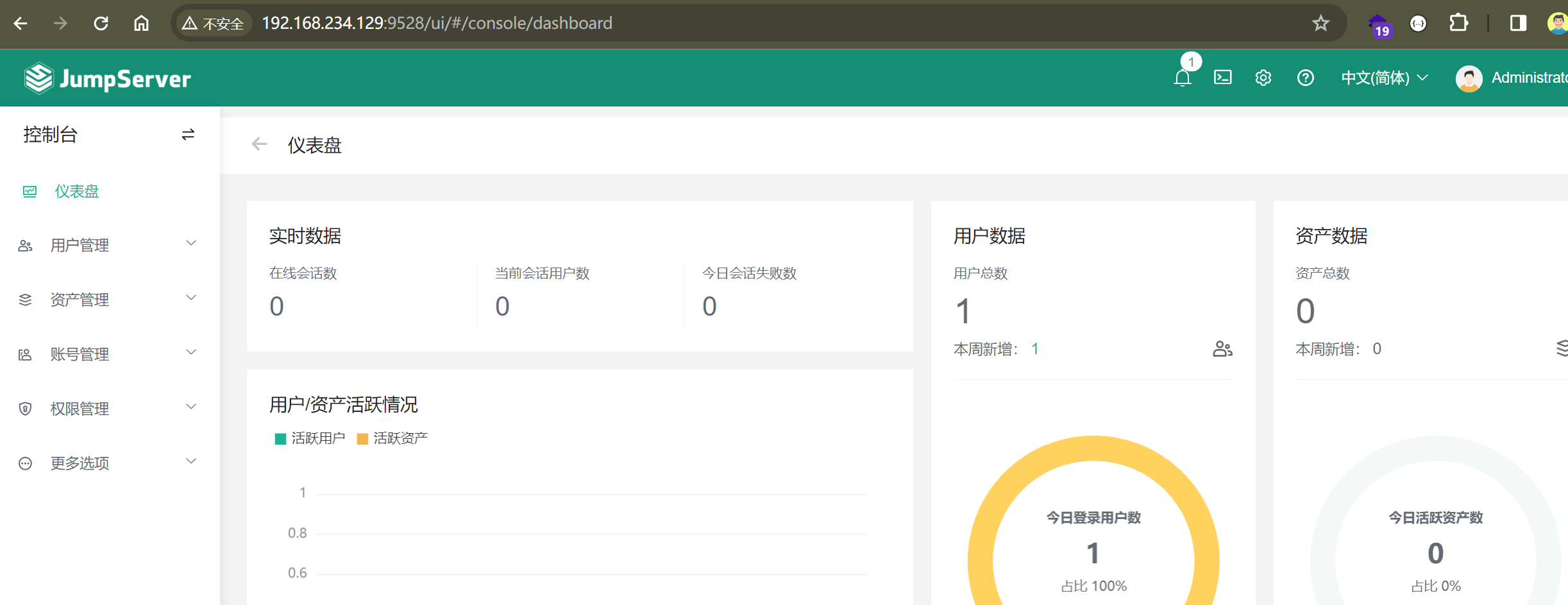The image size is (1568, 605).
Task: Reload the page with refresh icon
Action: (x=101, y=24)
